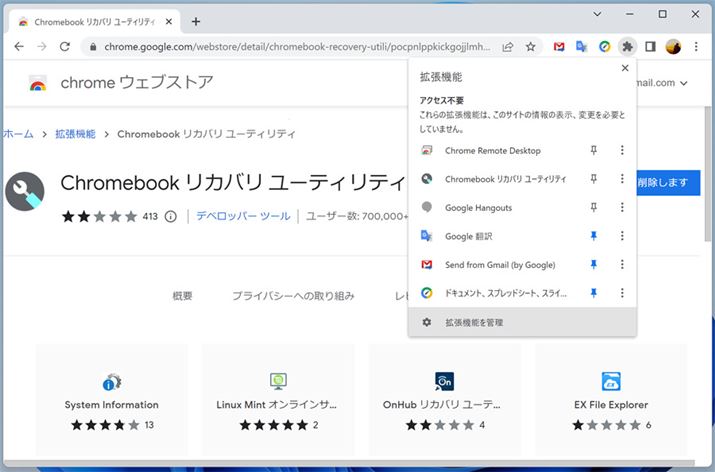Click the rating info icon next to 413
715x472 pixels.
coord(170,216)
